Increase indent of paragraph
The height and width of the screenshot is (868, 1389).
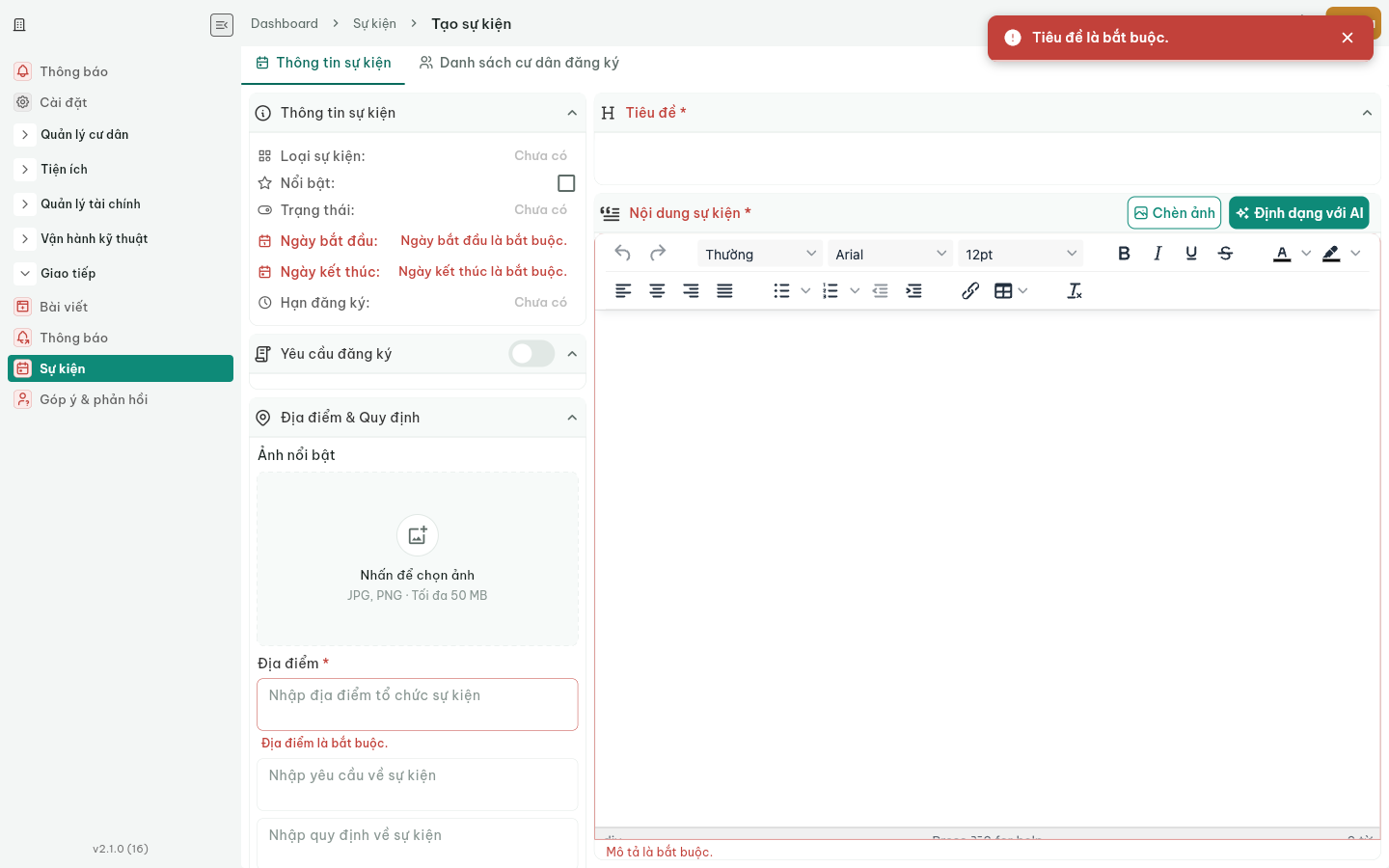tap(913, 290)
